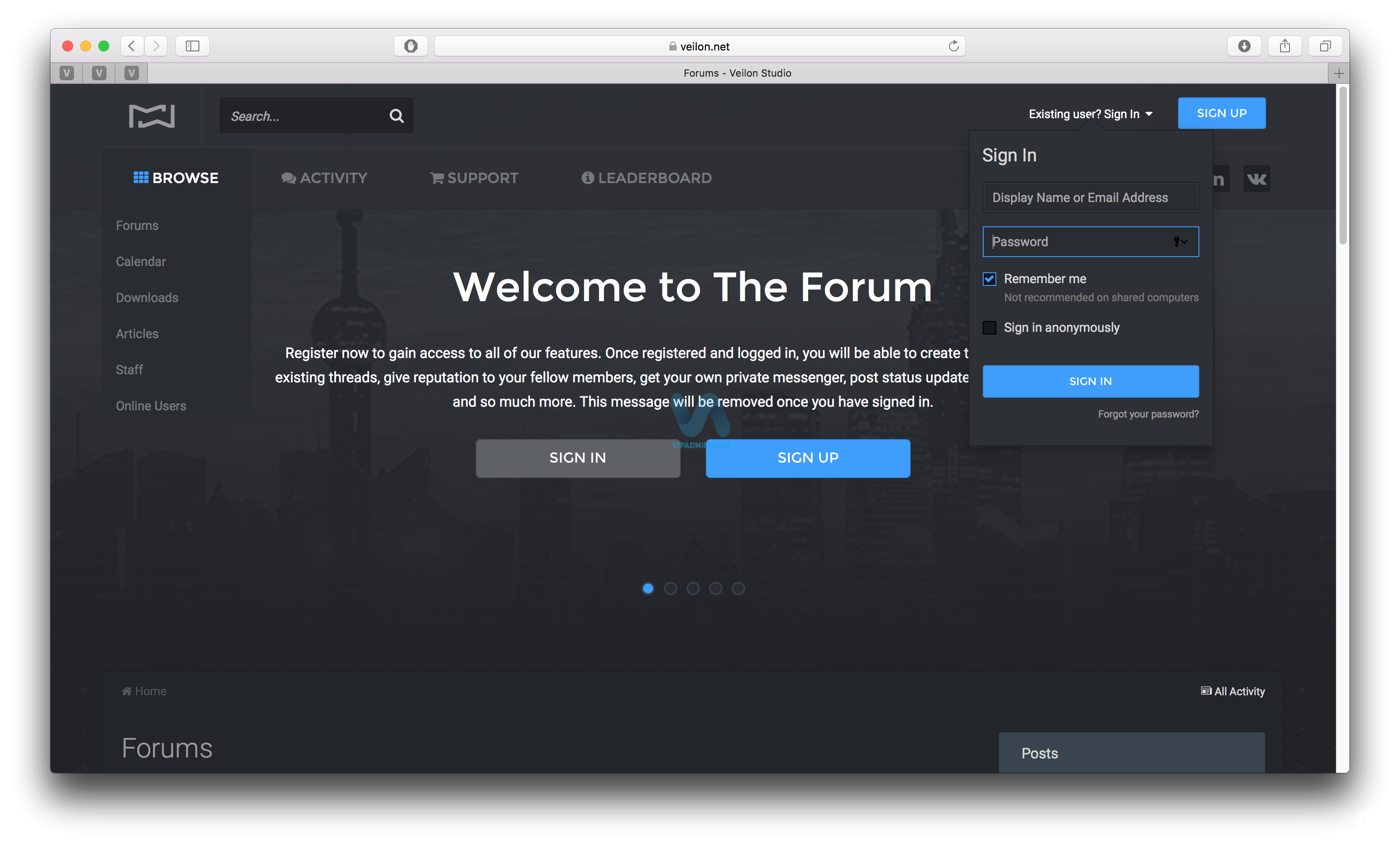1400x845 pixels.
Task: Open Online Users in the Browse submenu
Action: [x=151, y=406]
